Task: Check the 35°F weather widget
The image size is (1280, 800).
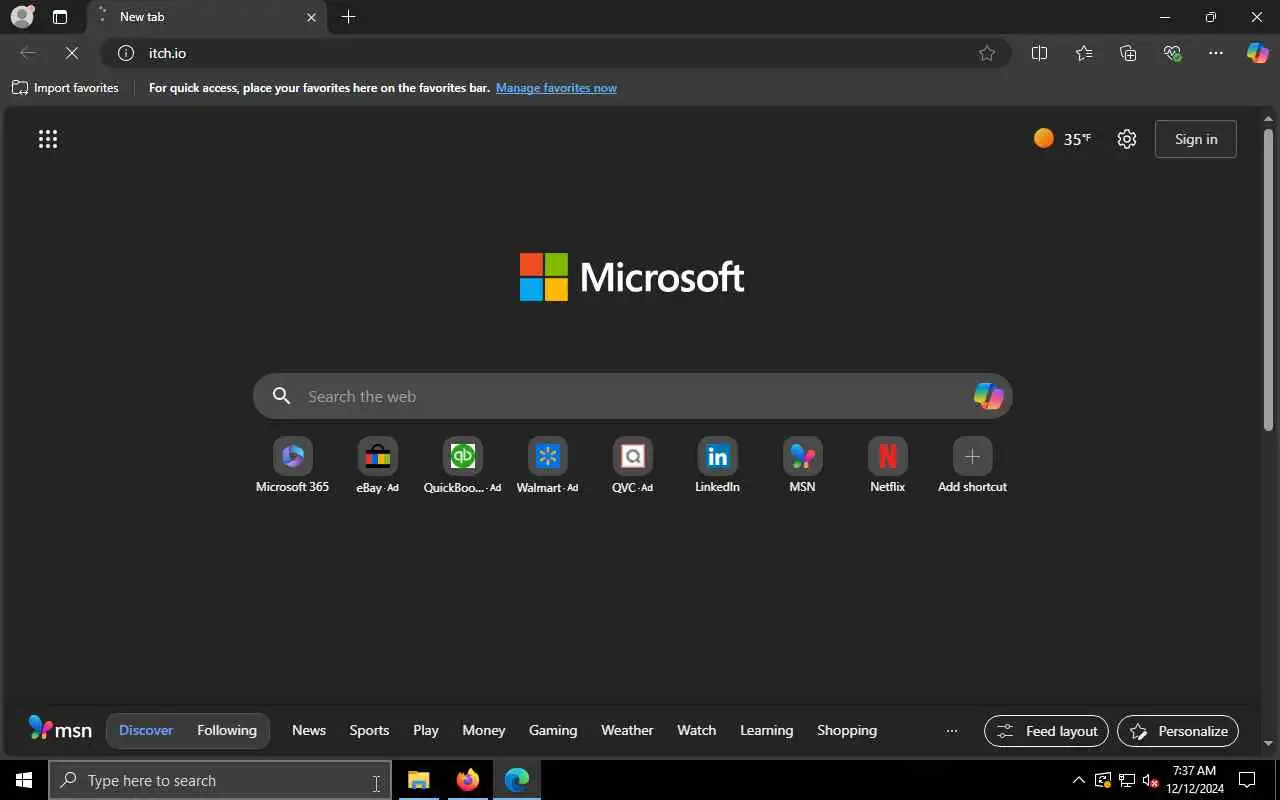Action: (x=1062, y=139)
